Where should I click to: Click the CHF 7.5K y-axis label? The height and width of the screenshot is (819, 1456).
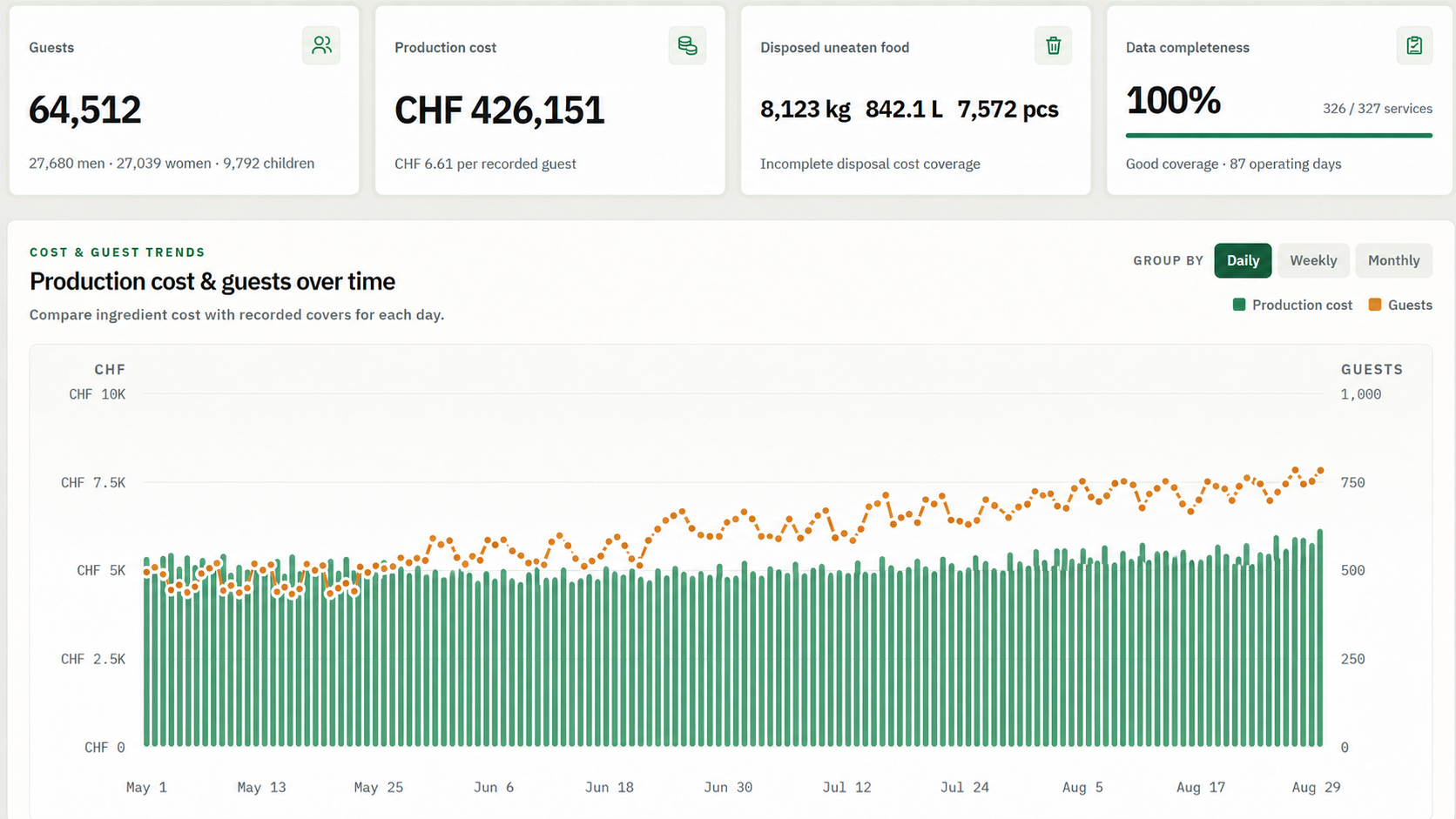(93, 482)
